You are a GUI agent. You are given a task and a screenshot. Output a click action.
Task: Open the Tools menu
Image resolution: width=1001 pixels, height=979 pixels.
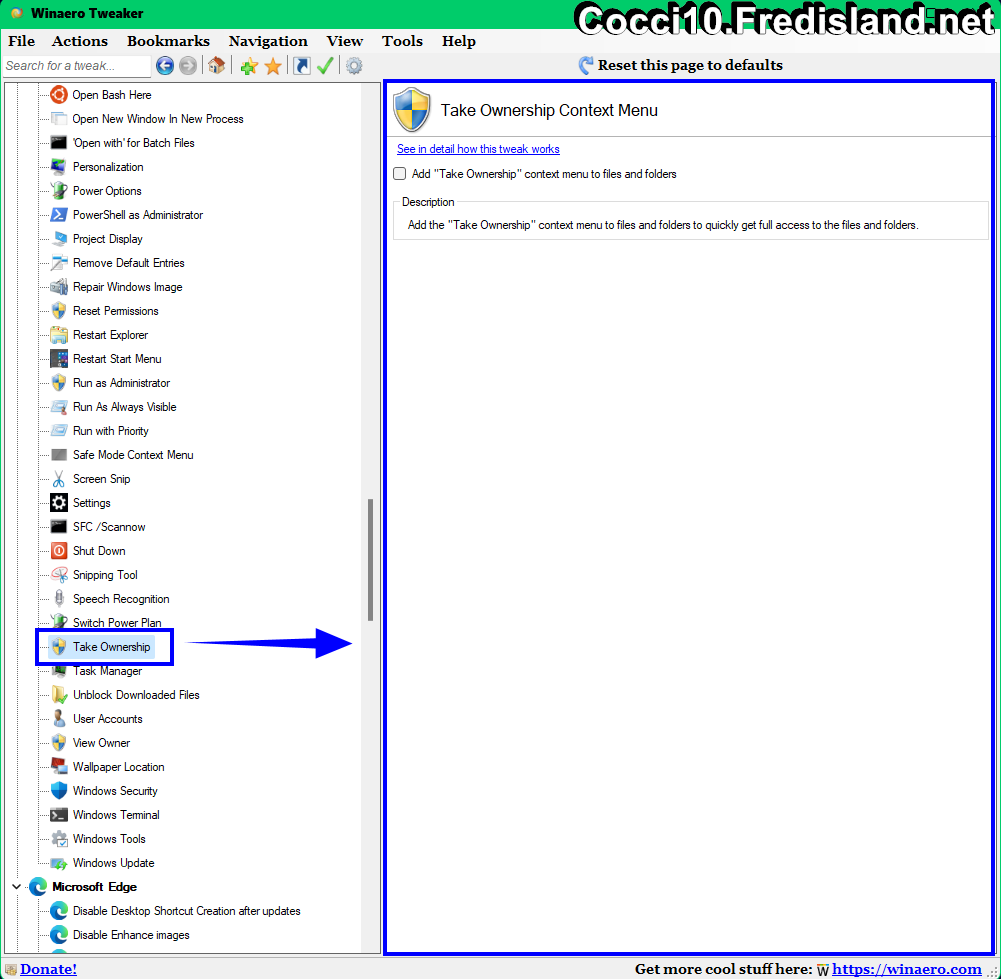(x=402, y=41)
